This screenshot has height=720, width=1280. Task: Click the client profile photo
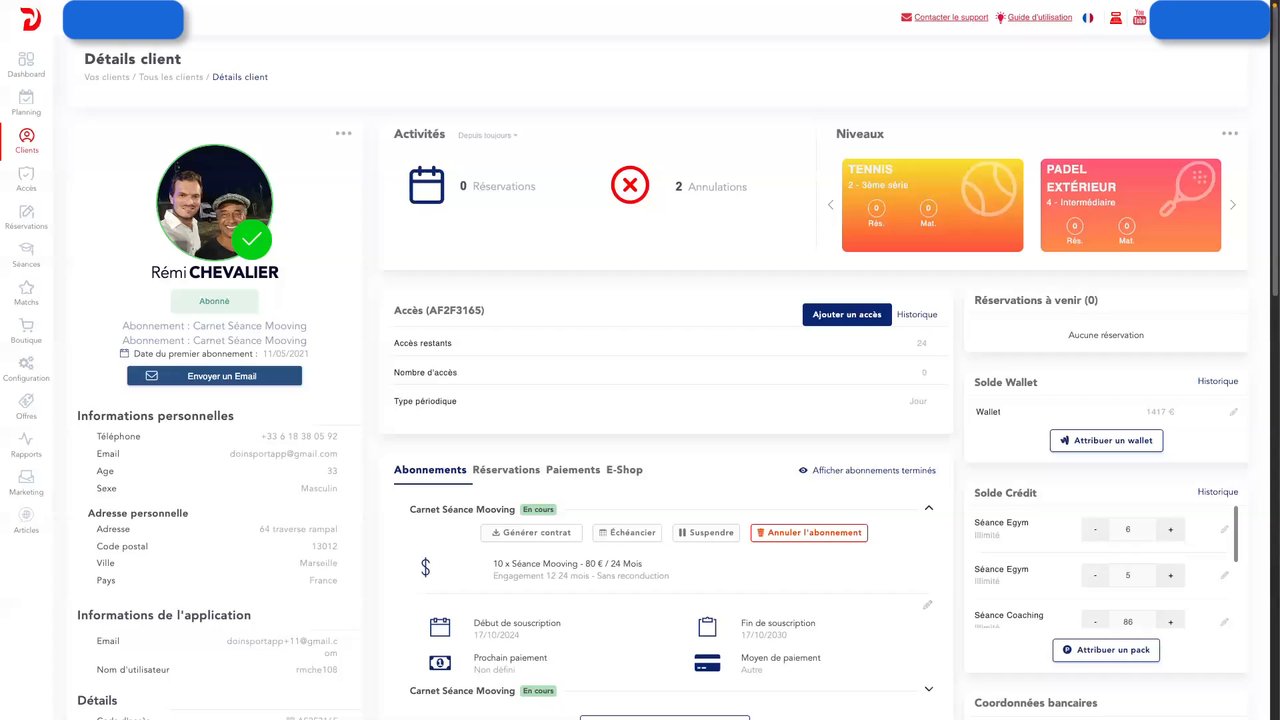214,203
